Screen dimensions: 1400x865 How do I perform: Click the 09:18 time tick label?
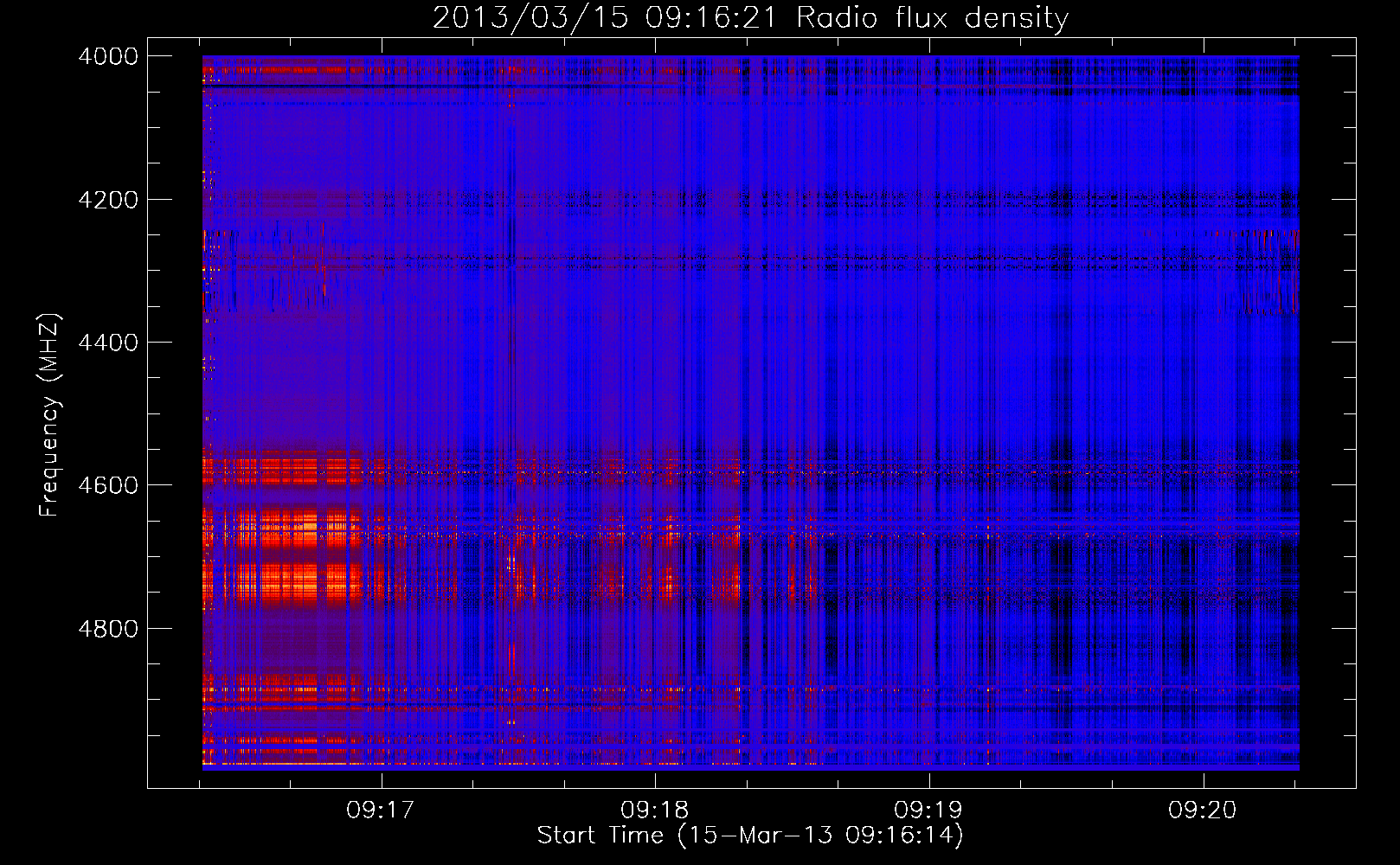pos(655,811)
